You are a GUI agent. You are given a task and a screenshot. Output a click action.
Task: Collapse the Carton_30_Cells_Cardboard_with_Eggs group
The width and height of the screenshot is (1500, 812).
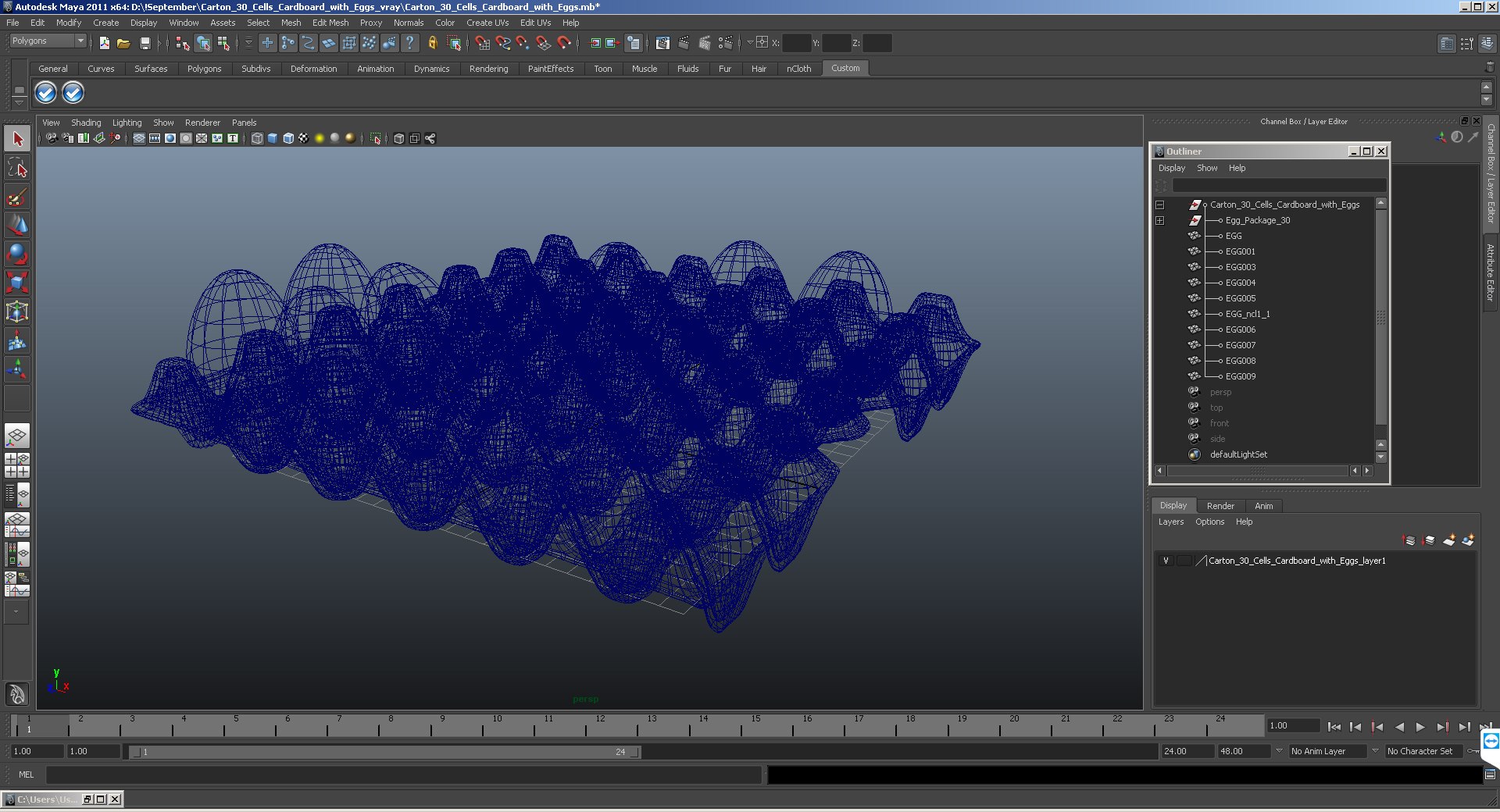click(x=1160, y=205)
